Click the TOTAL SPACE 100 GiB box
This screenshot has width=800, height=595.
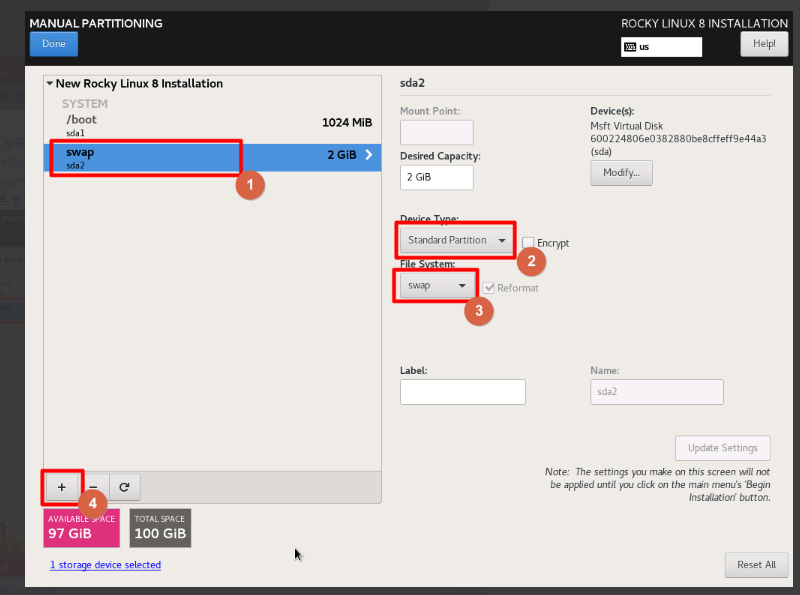point(160,528)
